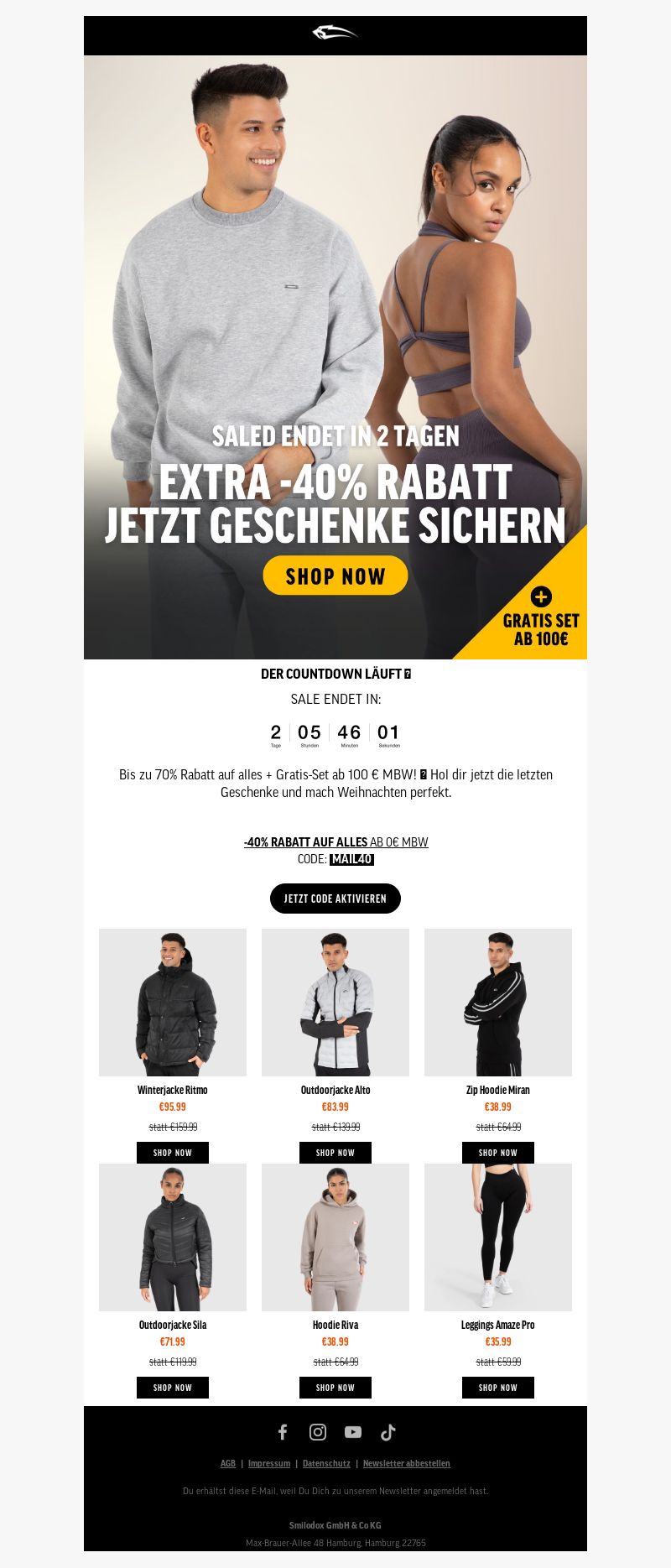Open the Hoodie Riva product image

335,1237
